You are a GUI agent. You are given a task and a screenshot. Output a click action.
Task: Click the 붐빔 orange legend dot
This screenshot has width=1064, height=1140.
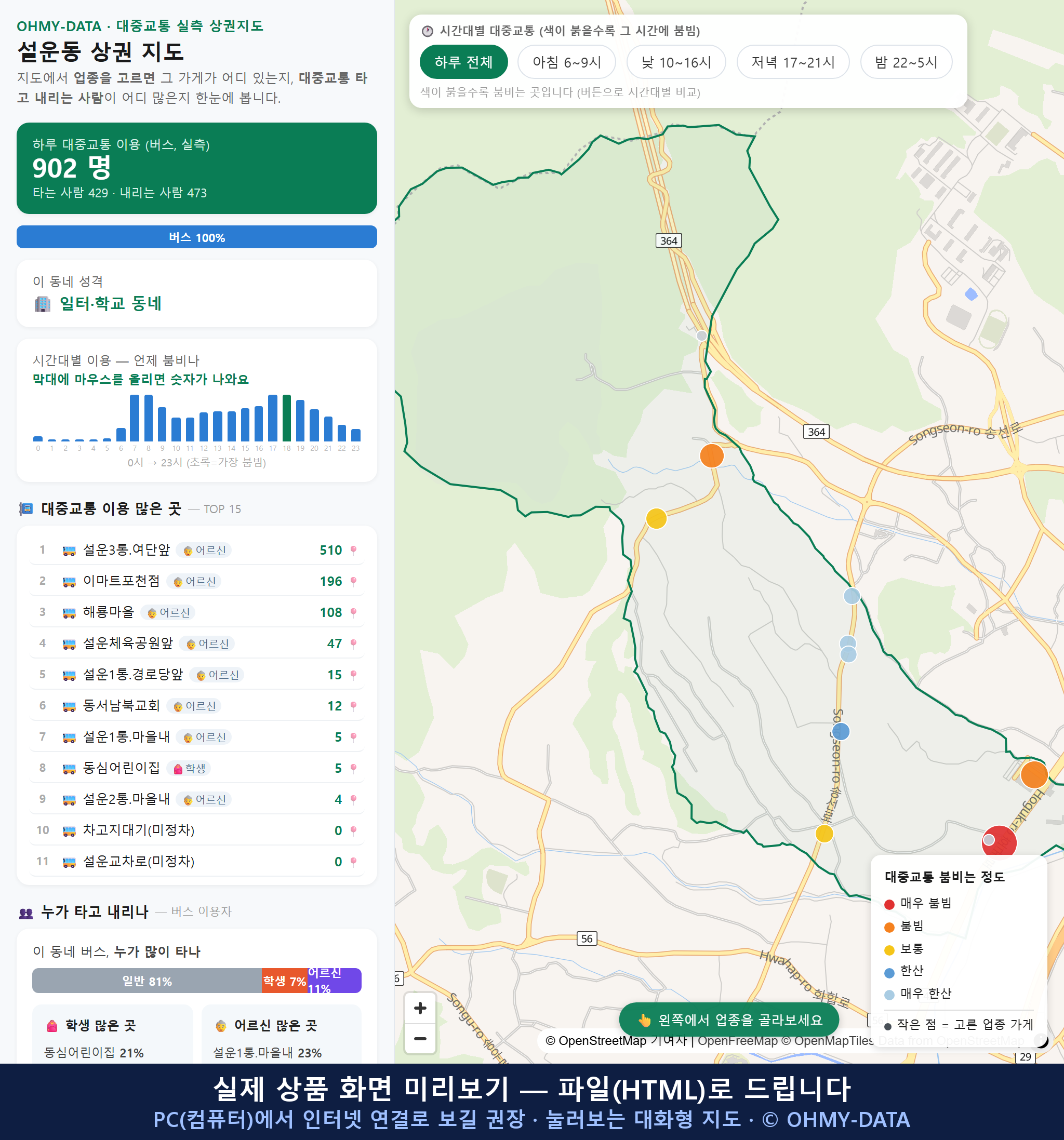click(889, 927)
